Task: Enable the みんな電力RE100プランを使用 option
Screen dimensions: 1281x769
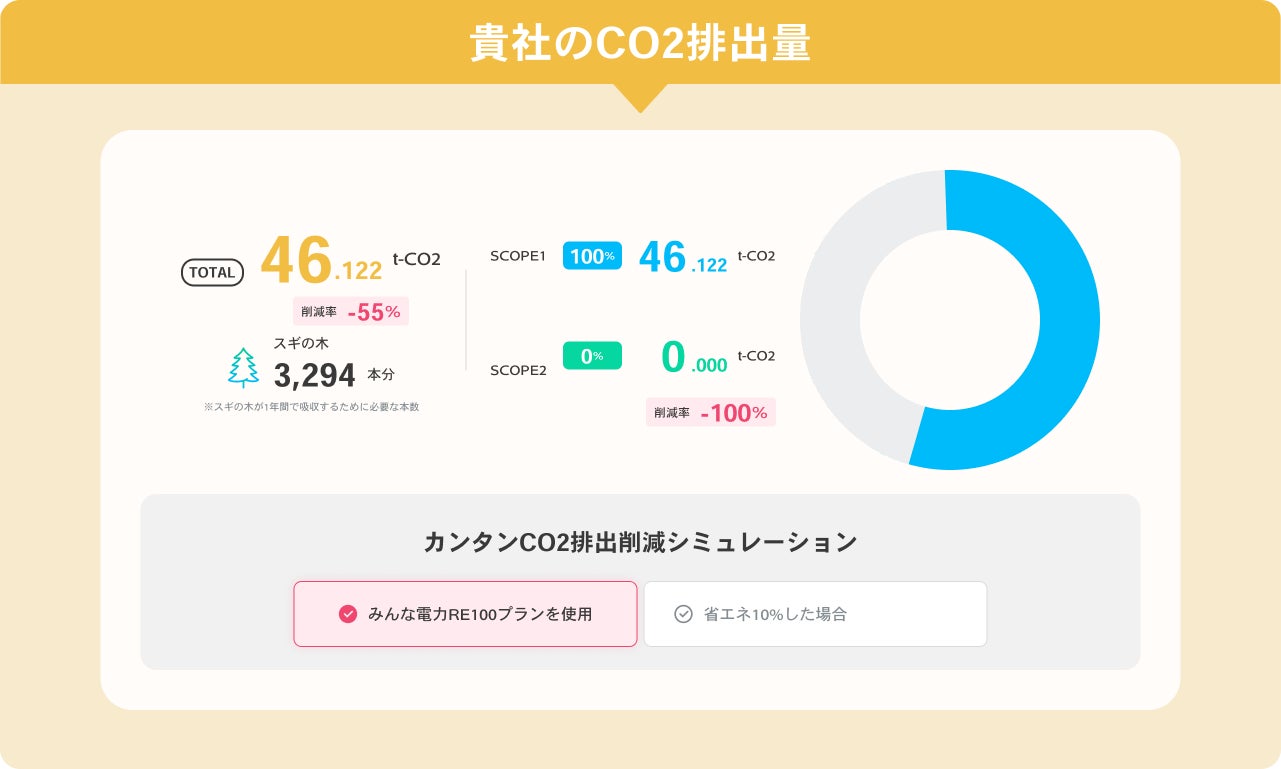Action: [x=465, y=614]
